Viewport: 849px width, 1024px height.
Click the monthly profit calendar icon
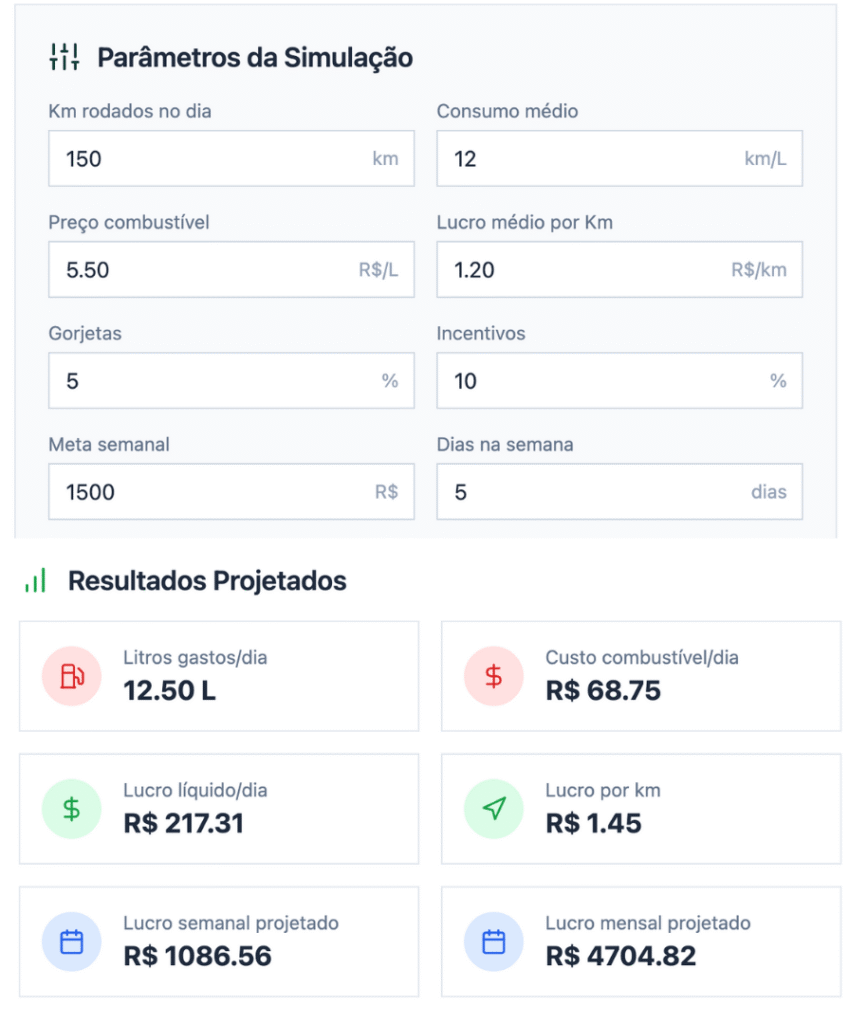(494, 942)
